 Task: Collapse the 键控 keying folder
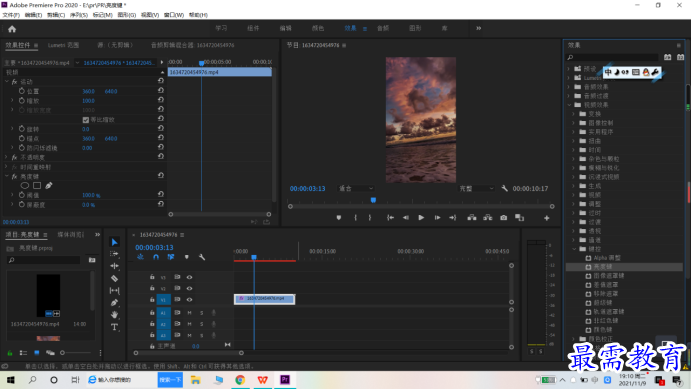pos(575,249)
